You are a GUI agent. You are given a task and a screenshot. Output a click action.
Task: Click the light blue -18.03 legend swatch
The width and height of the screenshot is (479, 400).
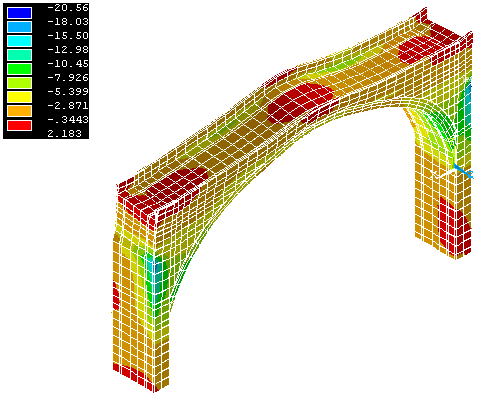pyautogui.click(x=20, y=27)
